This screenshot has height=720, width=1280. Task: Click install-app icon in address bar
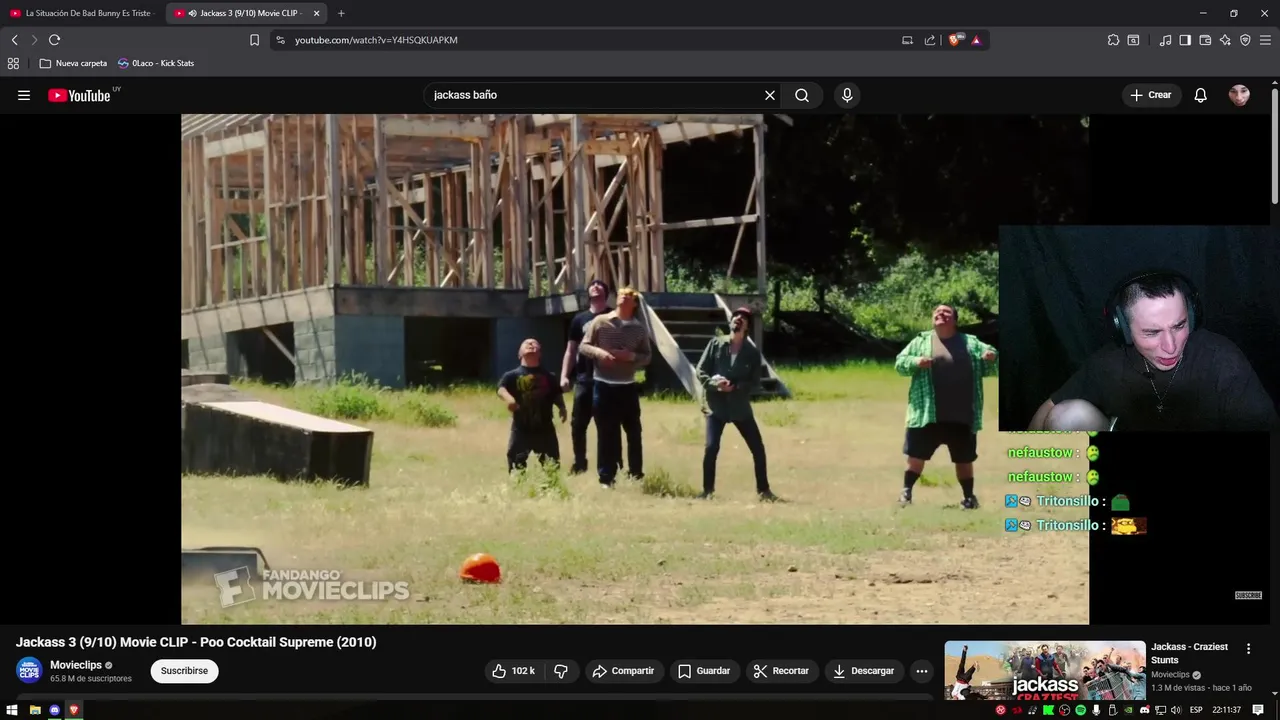[907, 40]
